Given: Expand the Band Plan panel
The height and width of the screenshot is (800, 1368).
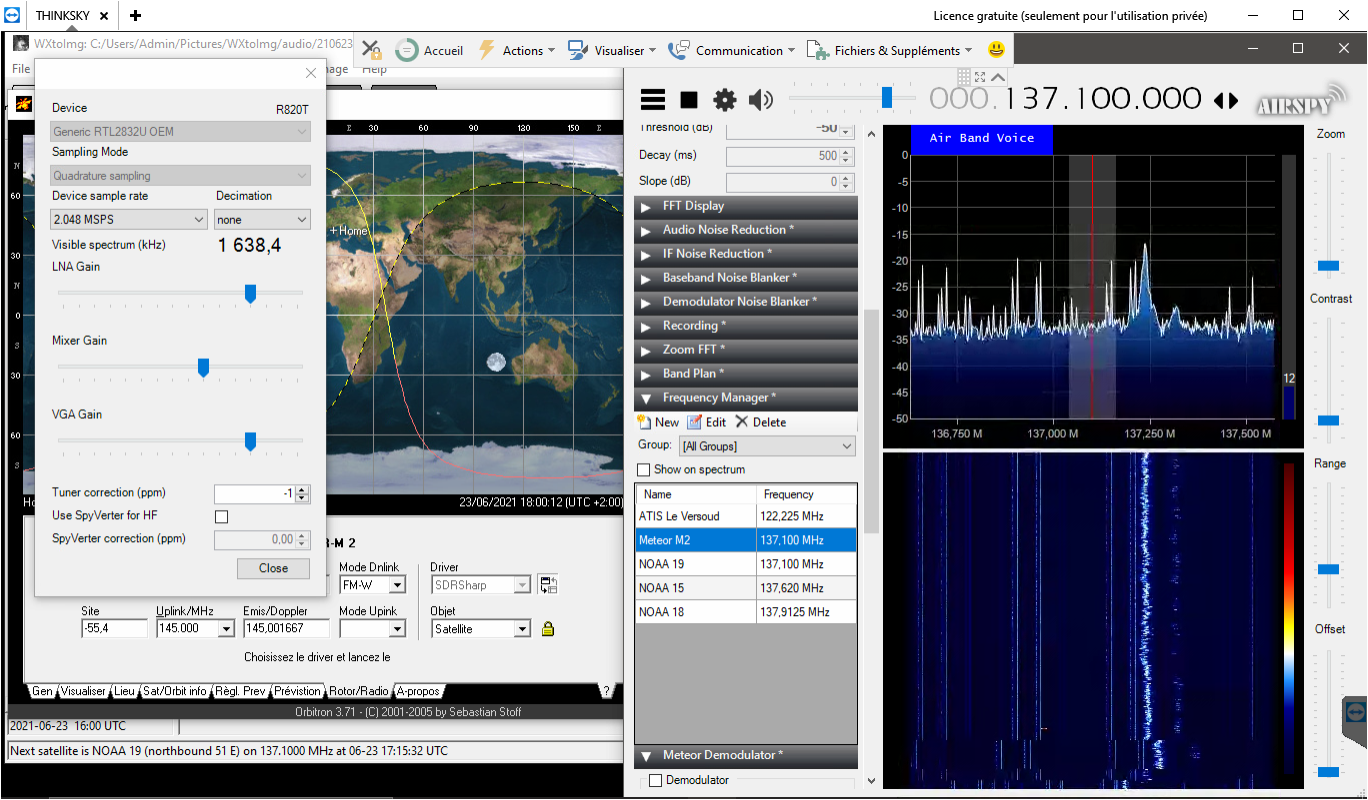Looking at the screenshot, I should pos(746,374).
